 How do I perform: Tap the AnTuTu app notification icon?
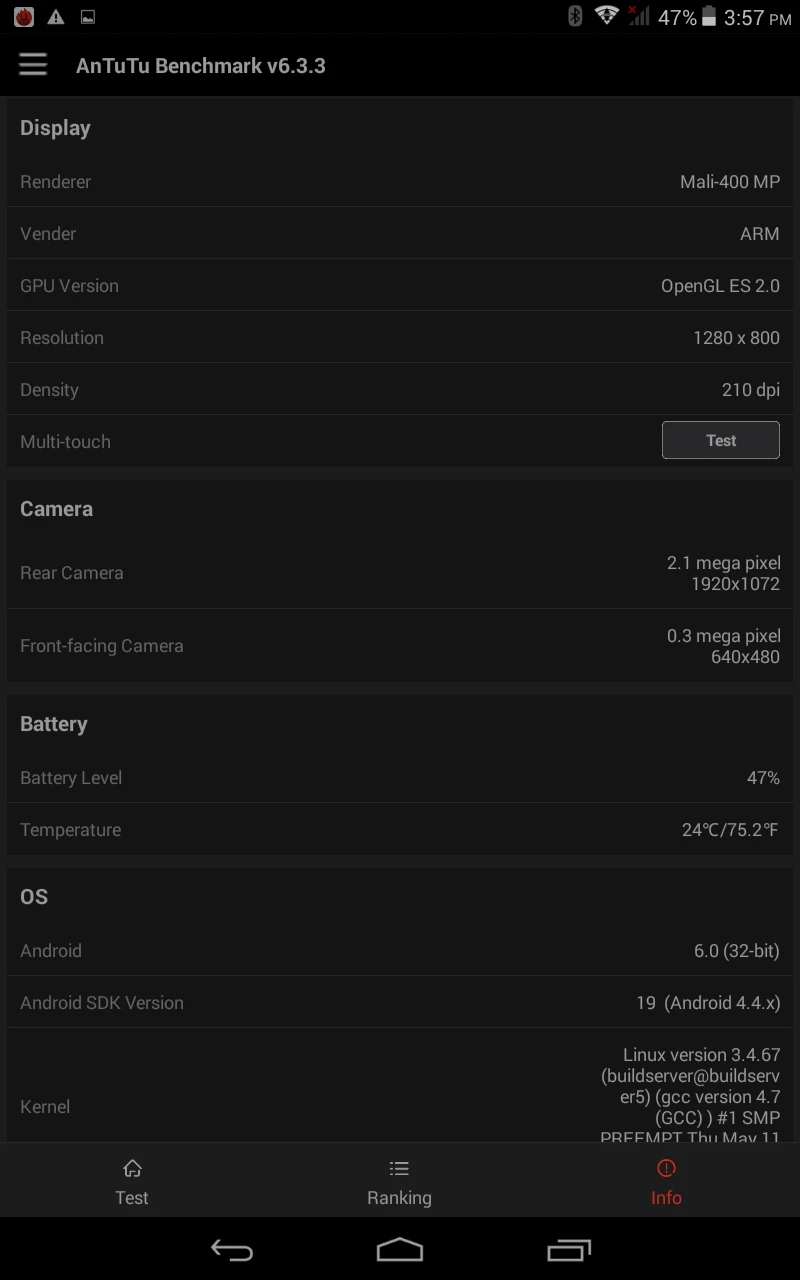24,17
